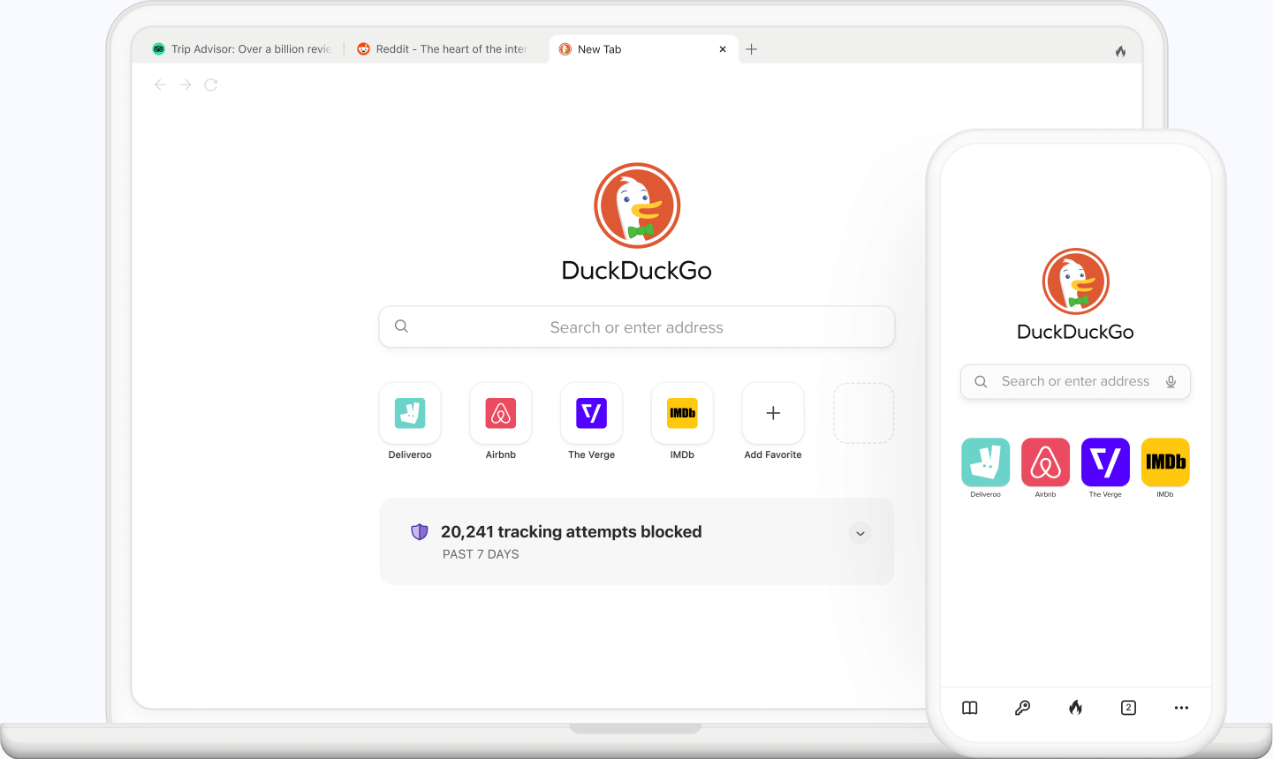Close the New Tab tab
1273x759 pixels.
[x=723, y=49]
